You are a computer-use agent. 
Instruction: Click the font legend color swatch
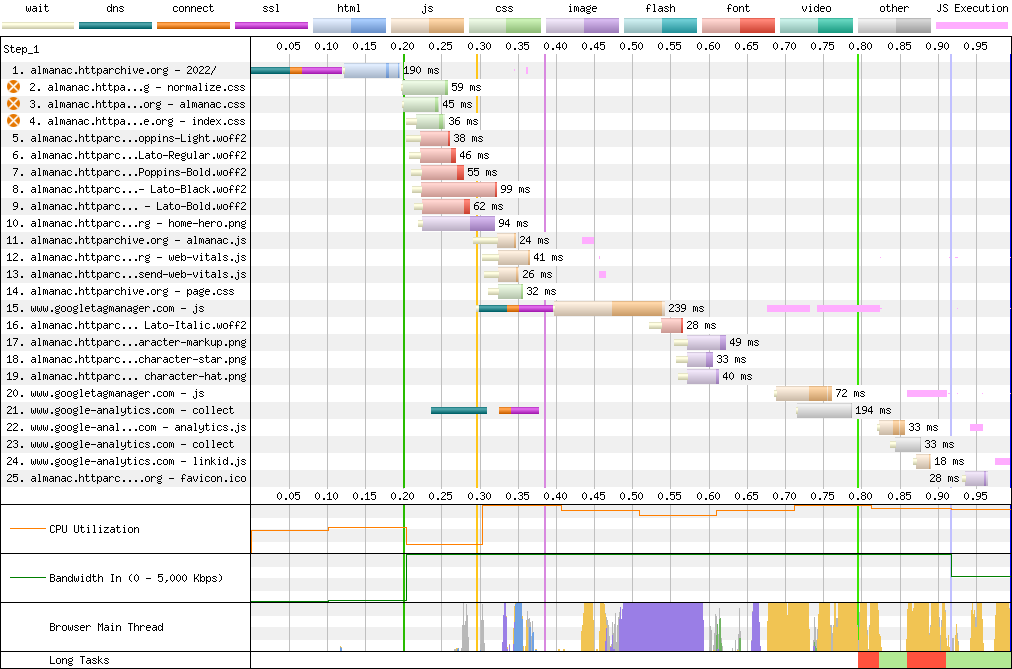(x=738, y=24)
